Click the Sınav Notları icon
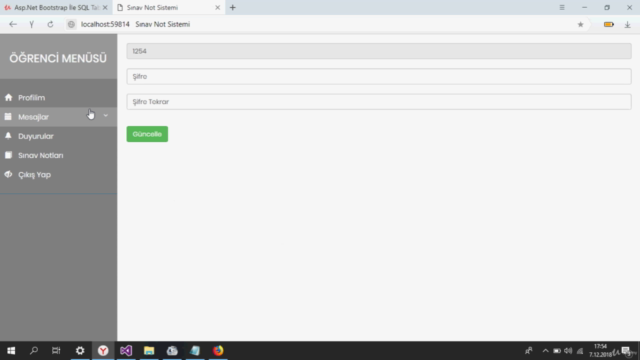 8,155
